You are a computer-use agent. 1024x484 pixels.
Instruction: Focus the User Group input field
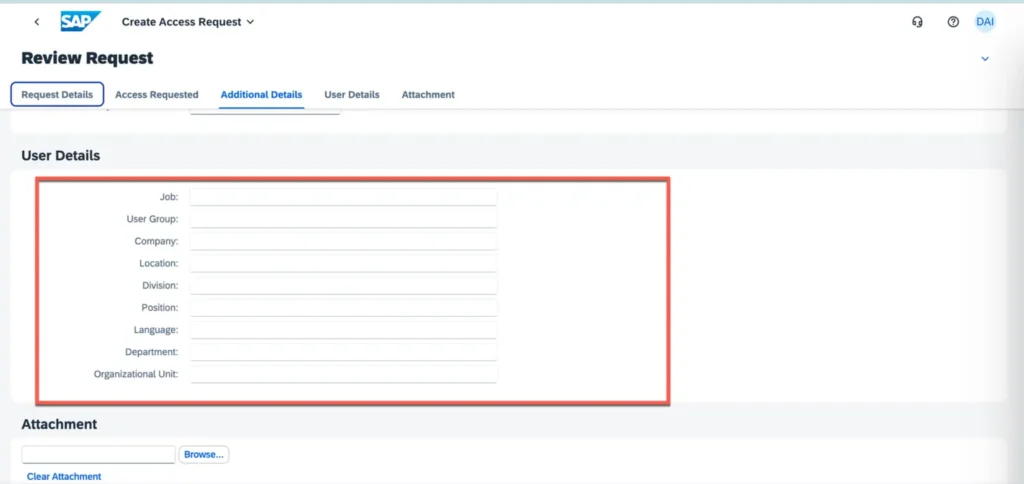click(x=343, y=219)
